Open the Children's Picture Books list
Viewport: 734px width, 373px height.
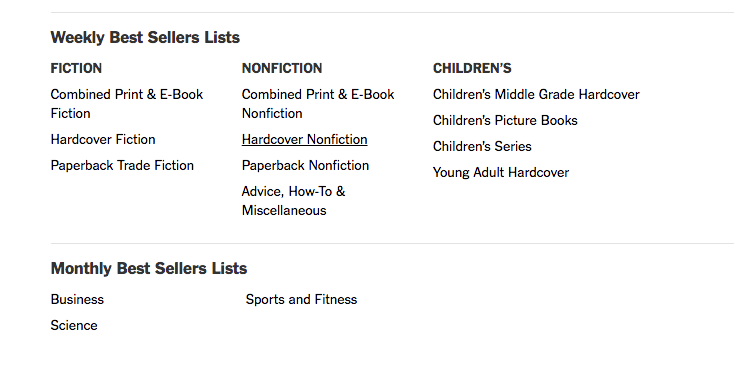tap(505, 121)
